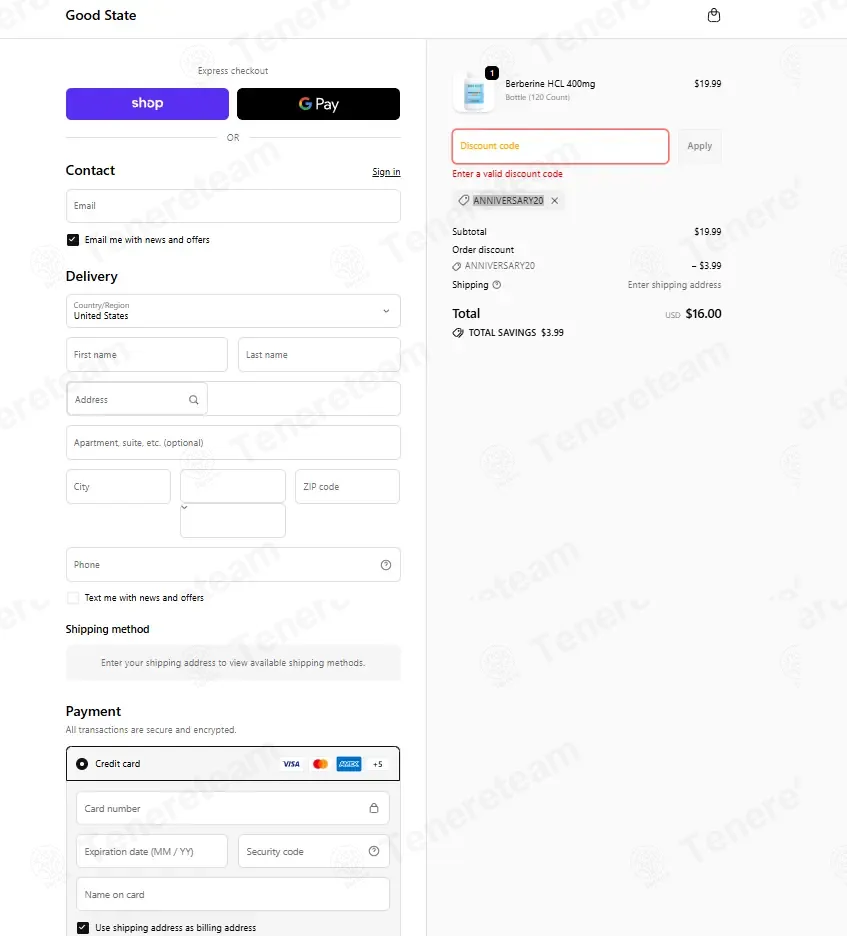Screen dimensions: 847x936
Task: Click the card number lock icon
Action: 374,808
